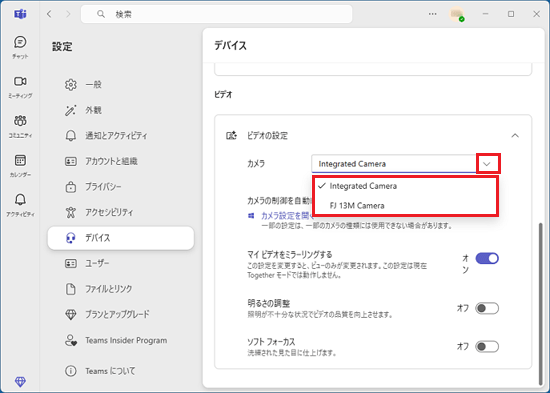550x393 pixels.
Task: Open the Teams Insider Program page
Action: pos(121,340)
